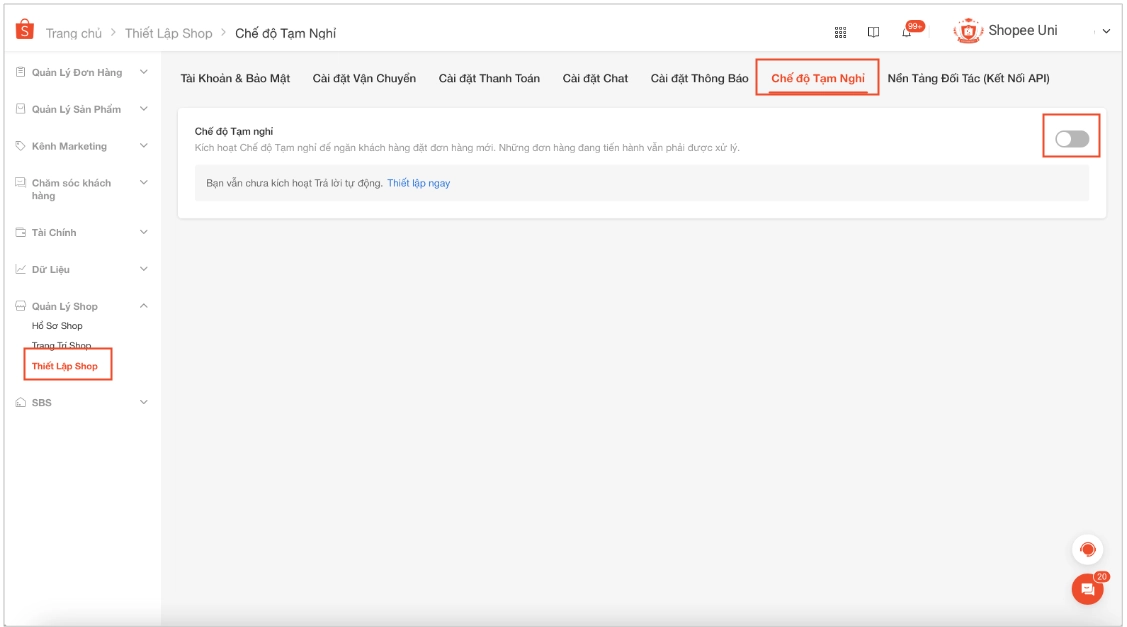Click the Thiết lập ngay link
This screenshot has width=1127, height=627.
coord(418,183)
